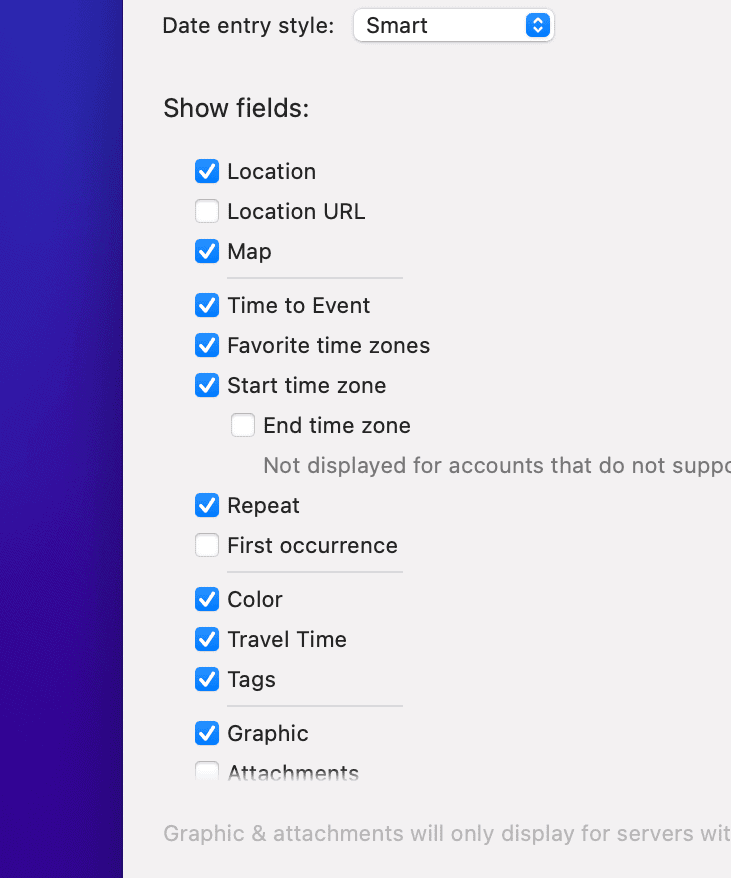This screenshot has height=878, width=731.
Task: Click the up-down chevrons on Smart selector
Action: click(537, 25)
